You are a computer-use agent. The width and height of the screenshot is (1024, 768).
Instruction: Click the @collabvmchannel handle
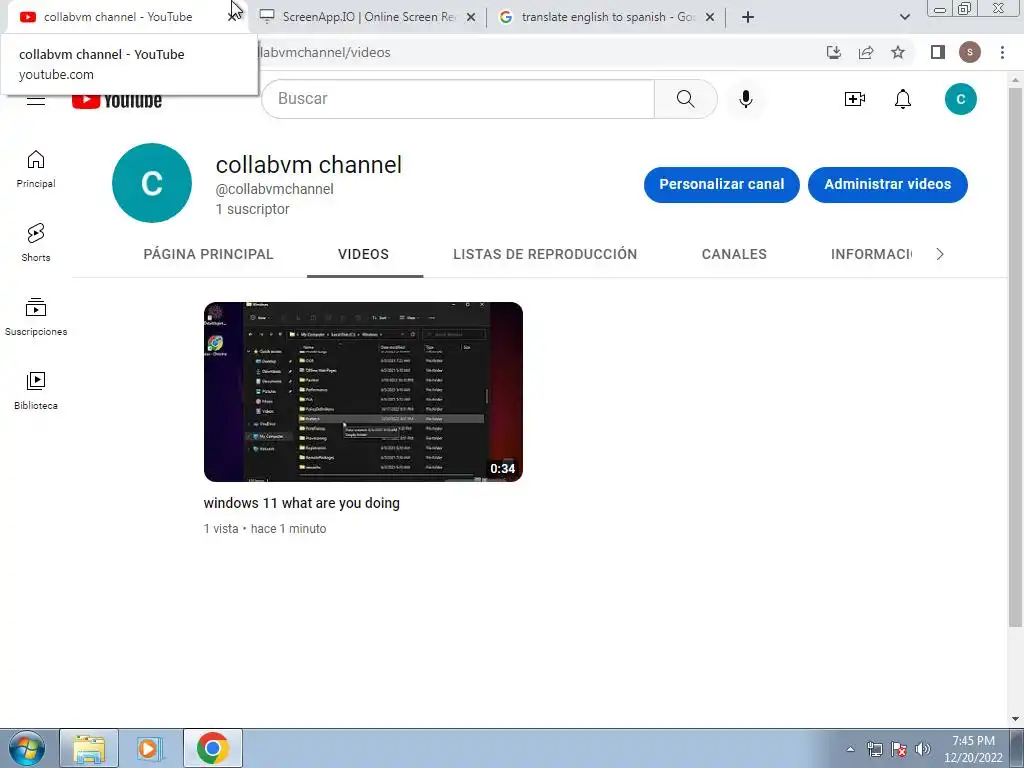274,189
